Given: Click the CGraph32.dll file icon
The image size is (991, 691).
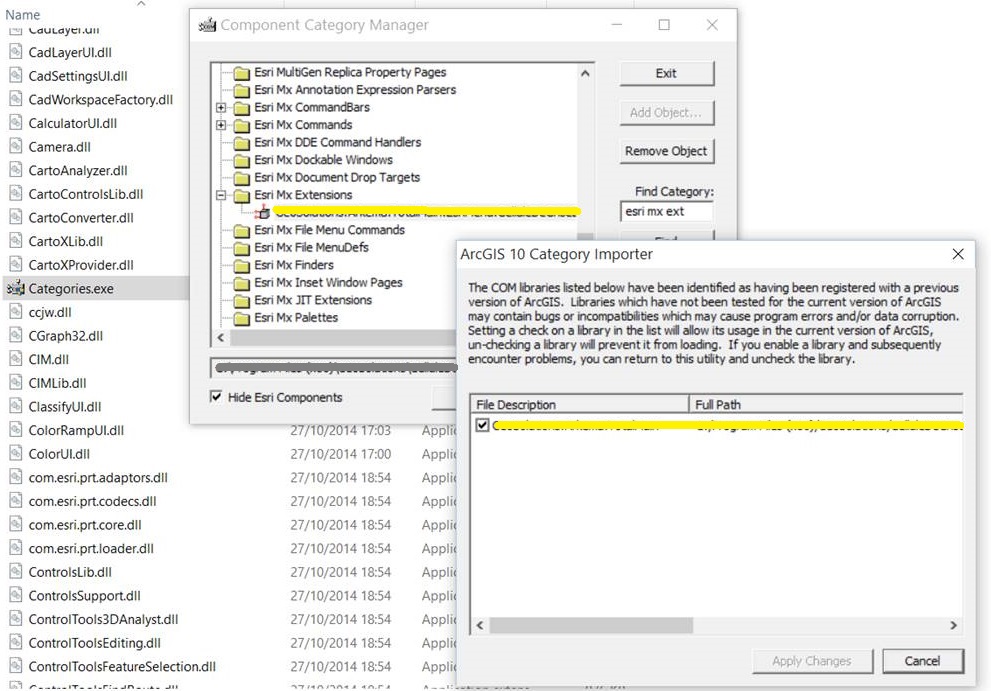Looking at the screenshot, I should (16, 335).
